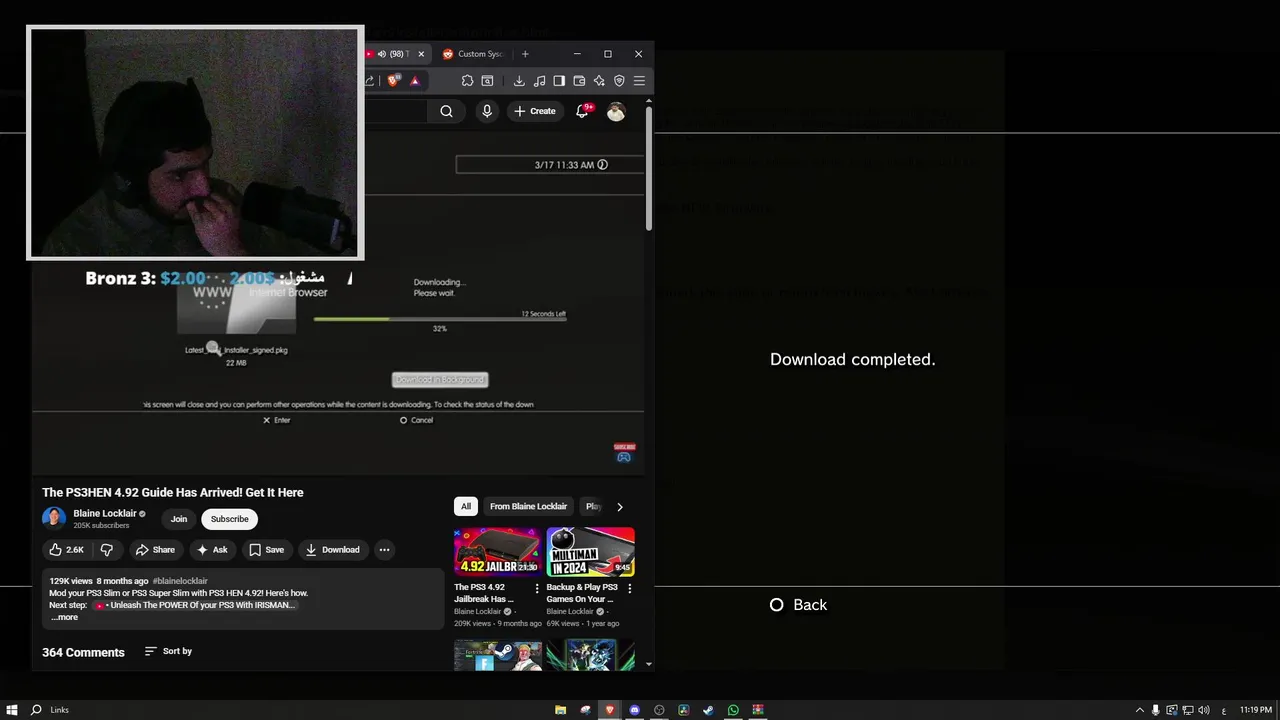Screen dimensions: 1280x720
Task: Open YouTube notifications bell
Action: 582,111
